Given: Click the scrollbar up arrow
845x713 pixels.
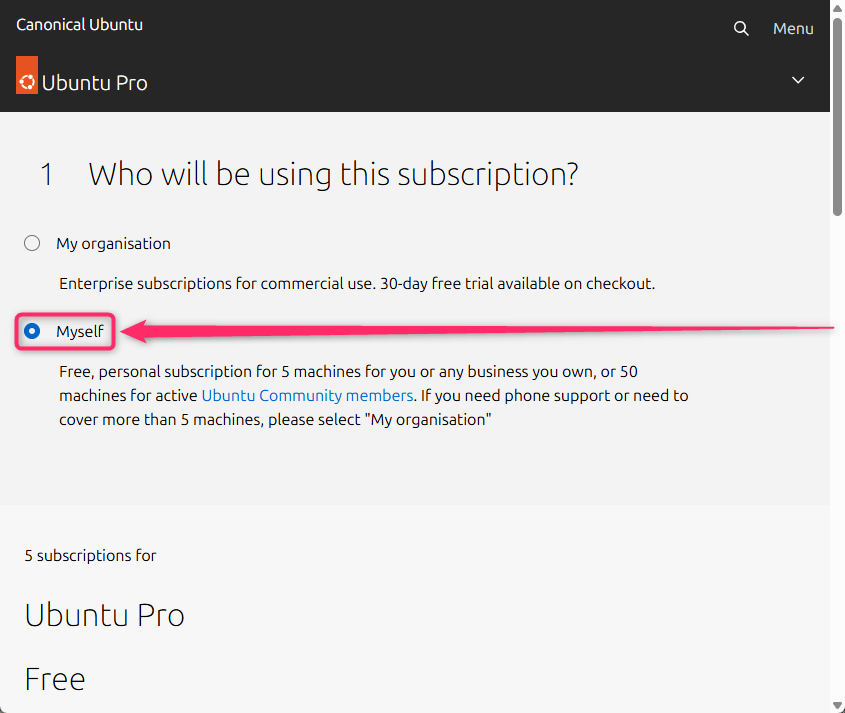Looking at the screenshot, I should (837, 8).
